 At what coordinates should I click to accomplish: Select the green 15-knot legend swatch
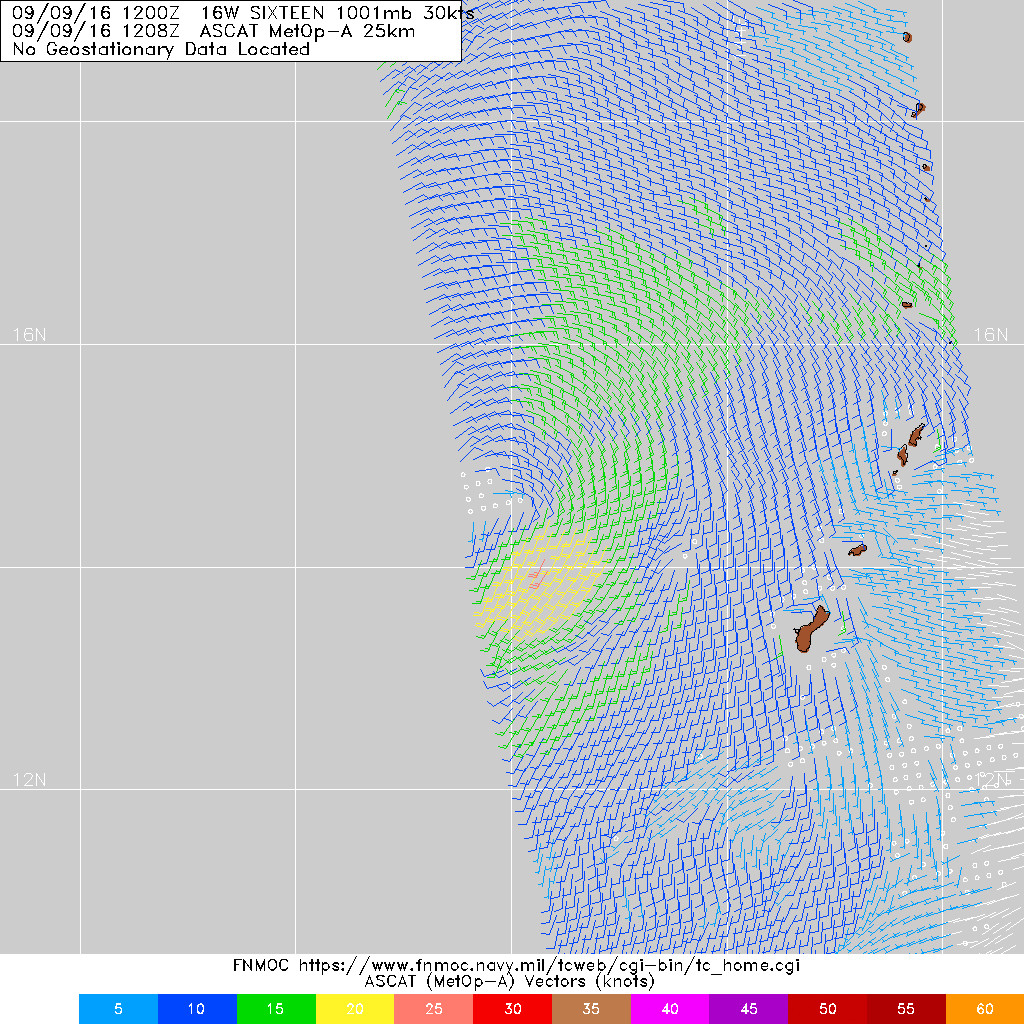(275, 1009)
